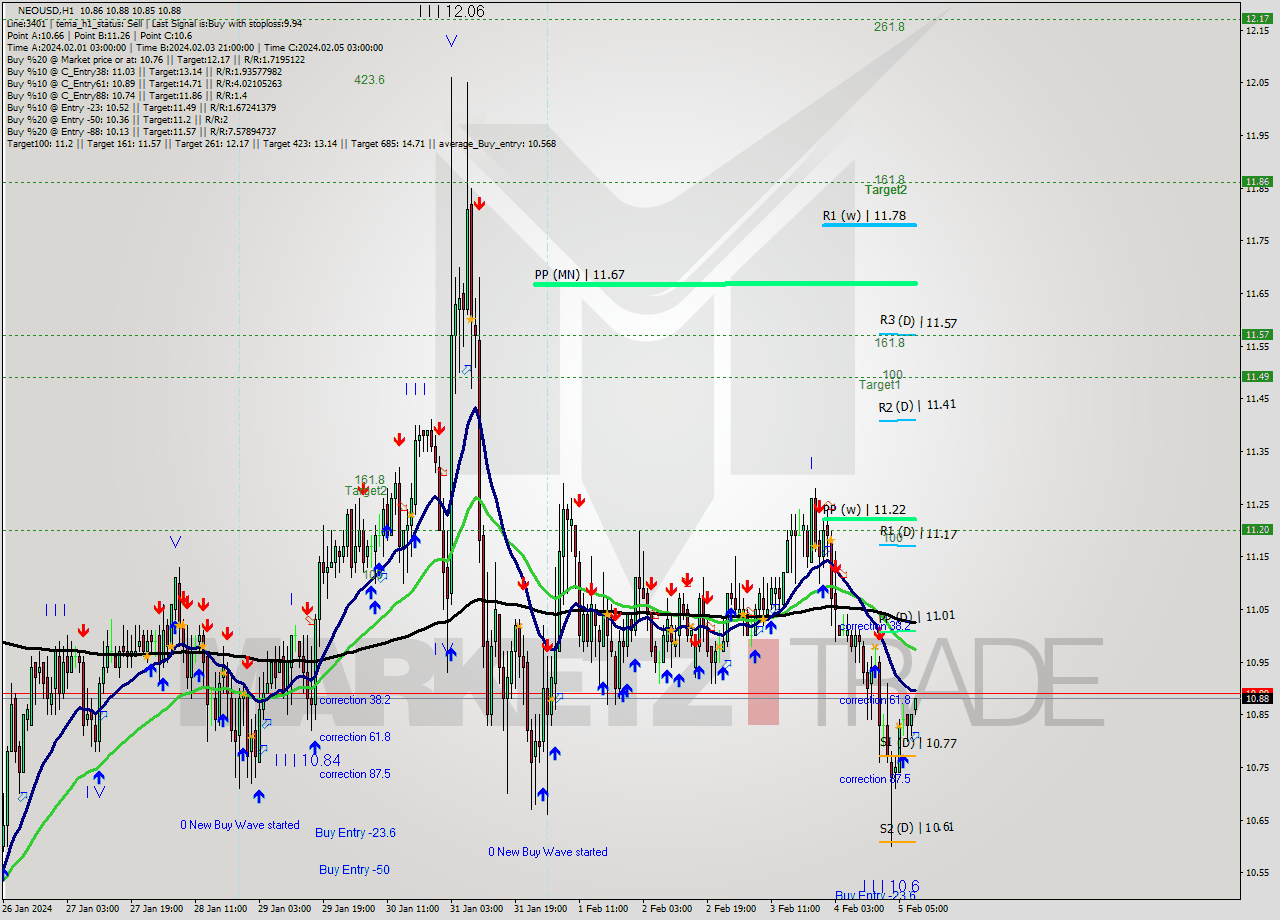The image size is (1280, 920).
Task: Click the '1 Feb 11:00' time axis label
Action: pyautogui.click(x=604, y=909)
